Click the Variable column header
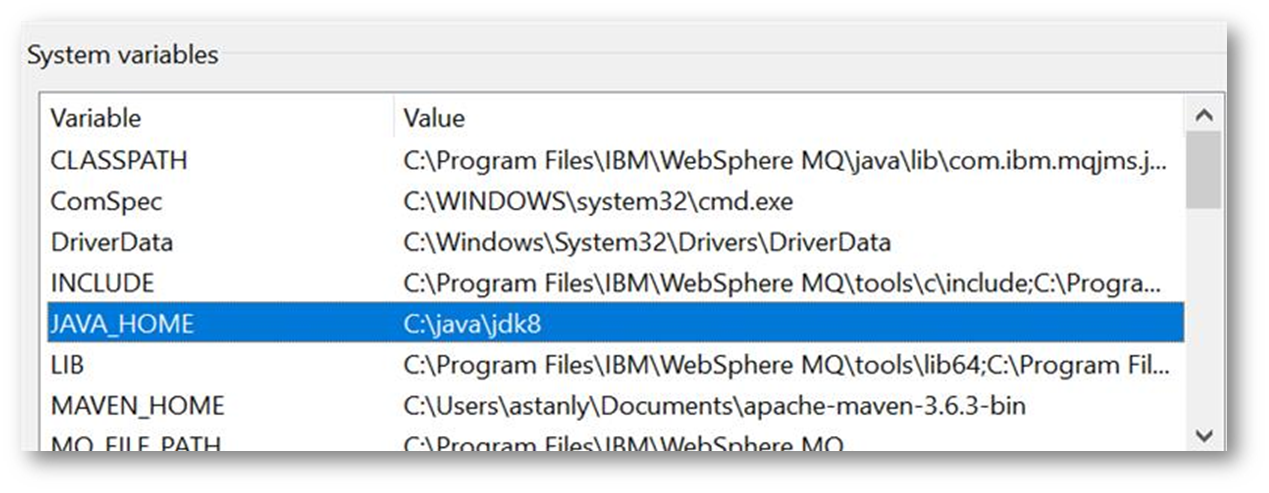This screenshot has height=493, width=1269. click(96, 118)
